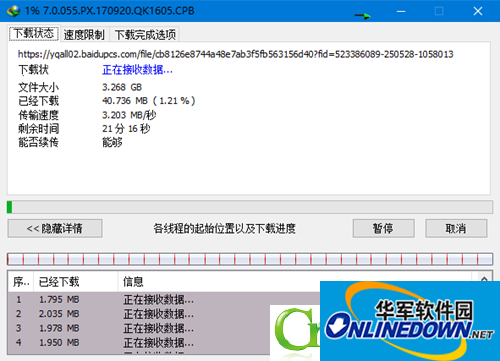Click the thread segment progress bar
The image size is (500, 361).
250,259
